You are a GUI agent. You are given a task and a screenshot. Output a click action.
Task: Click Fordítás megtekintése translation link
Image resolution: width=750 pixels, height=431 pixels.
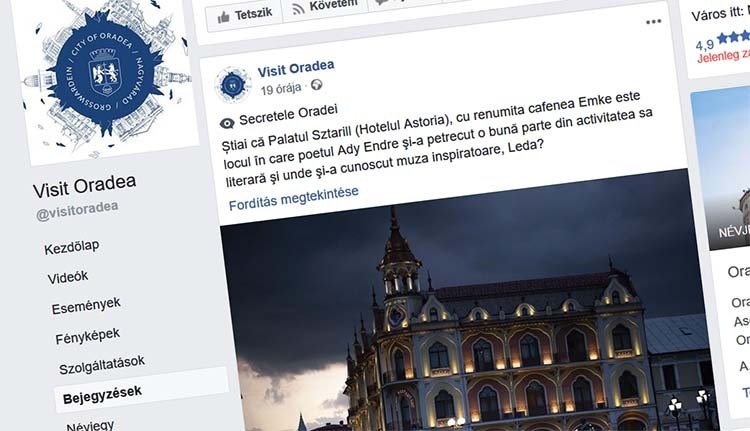(x=294, y=198)
